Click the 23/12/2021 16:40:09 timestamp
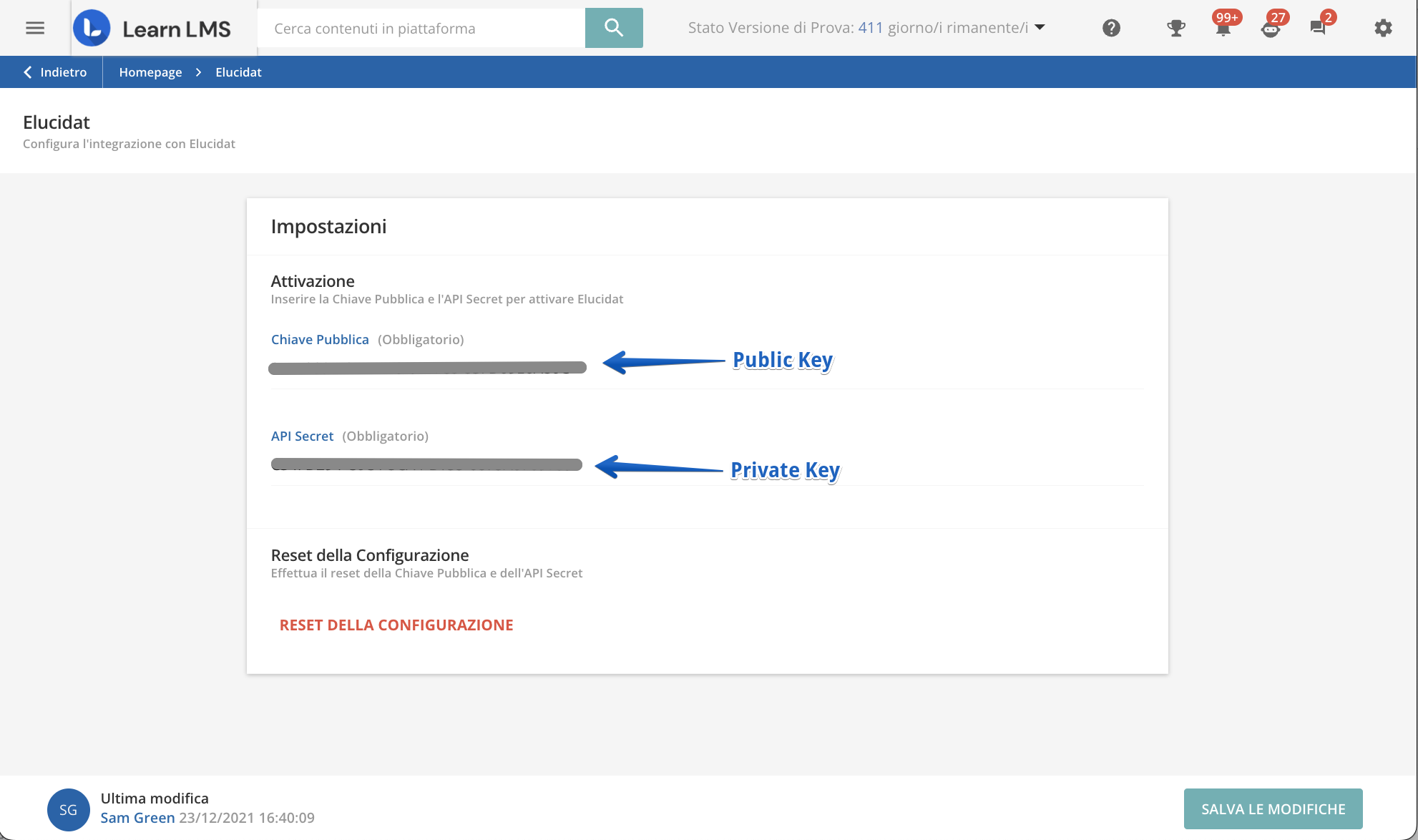Screen dimensions: 1418x840 [247, 817]
